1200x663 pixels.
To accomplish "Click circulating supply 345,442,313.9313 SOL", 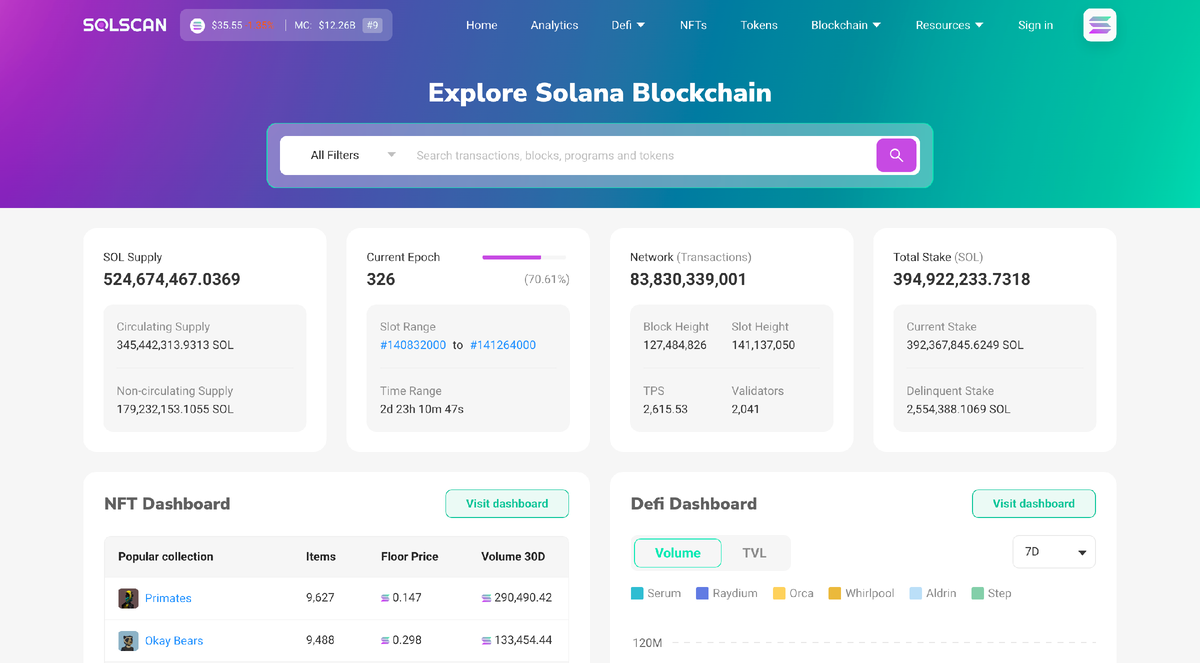I will 175,345.
